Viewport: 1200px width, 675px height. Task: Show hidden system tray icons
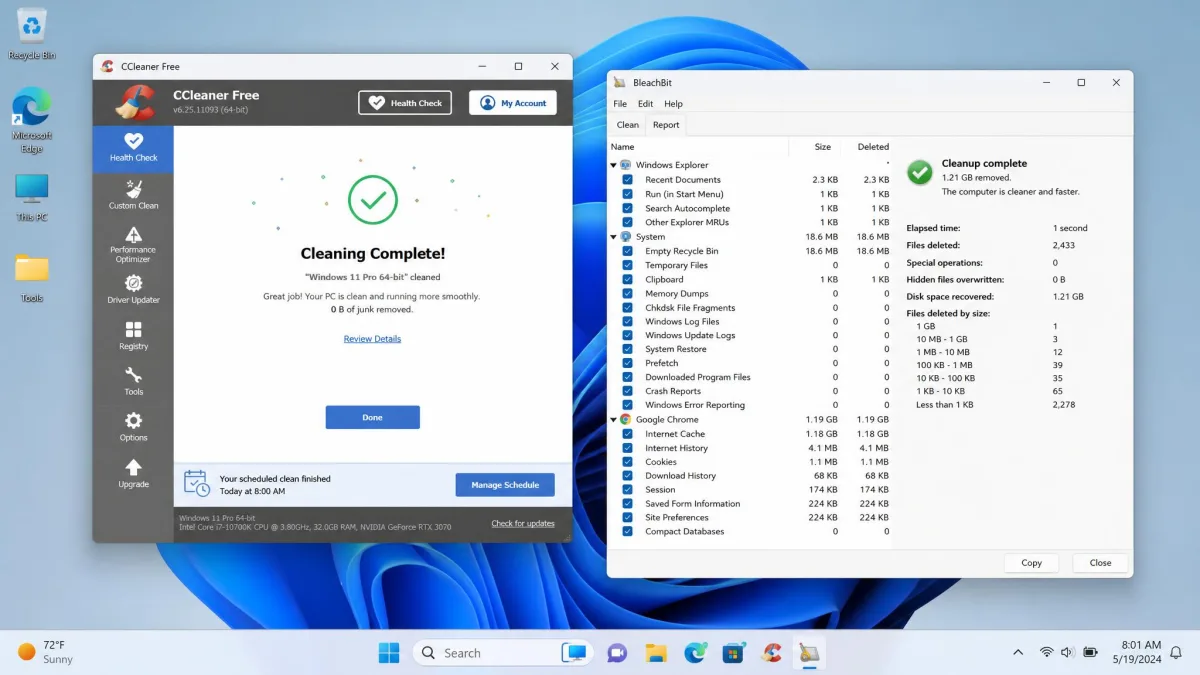(x=1018, y=652)
